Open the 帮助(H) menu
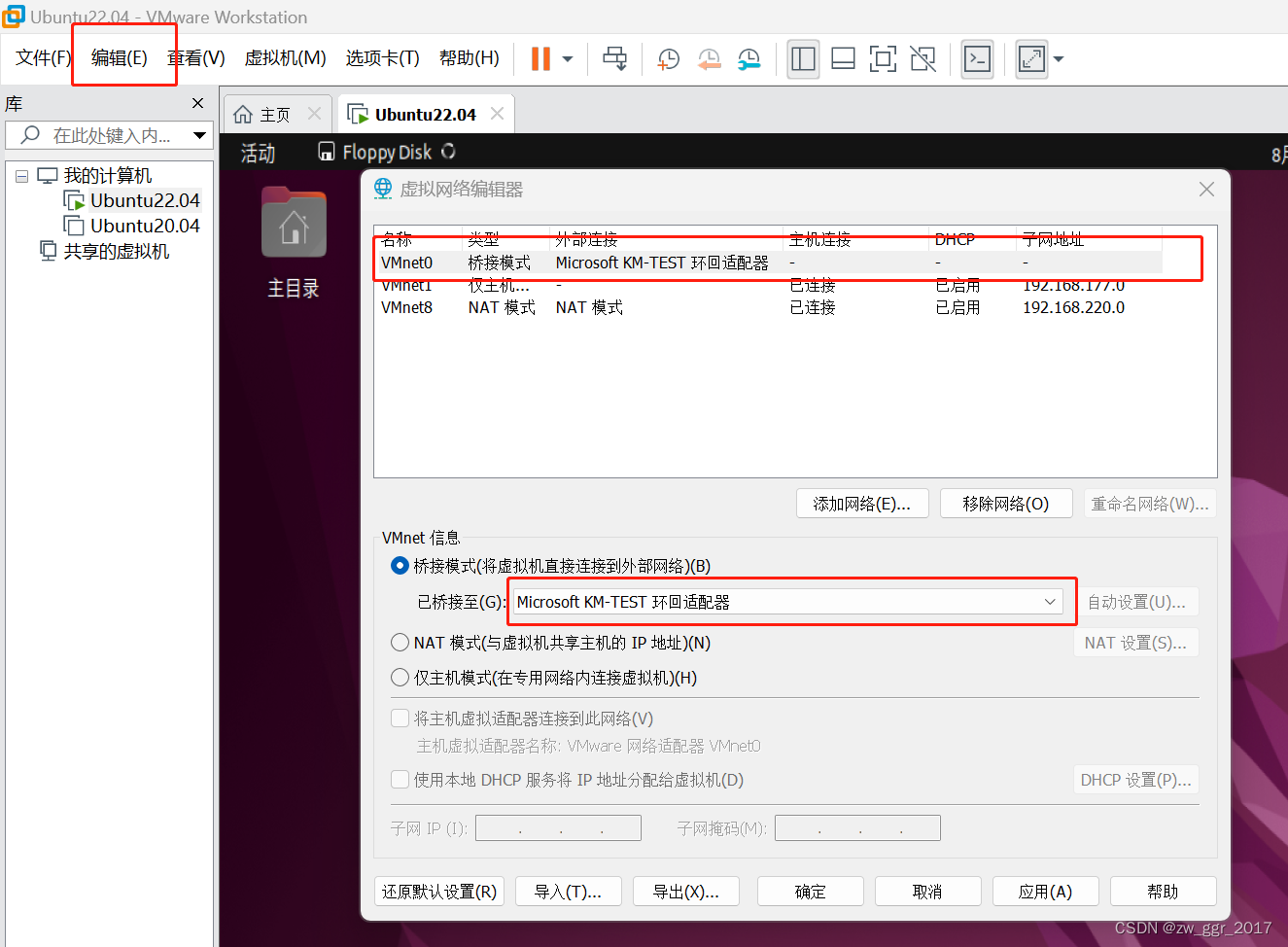Image resolution: width=1288 pixels, height=947 pixels. 470,58
